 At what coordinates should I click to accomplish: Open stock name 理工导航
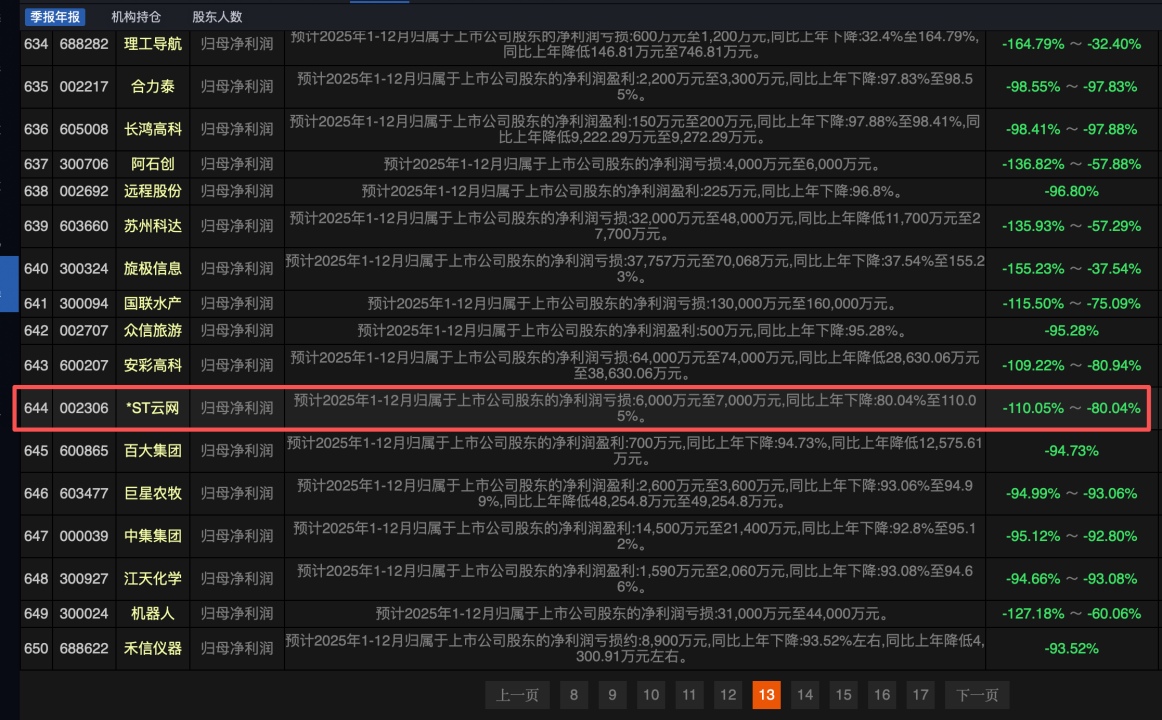[x=153, y=44]
